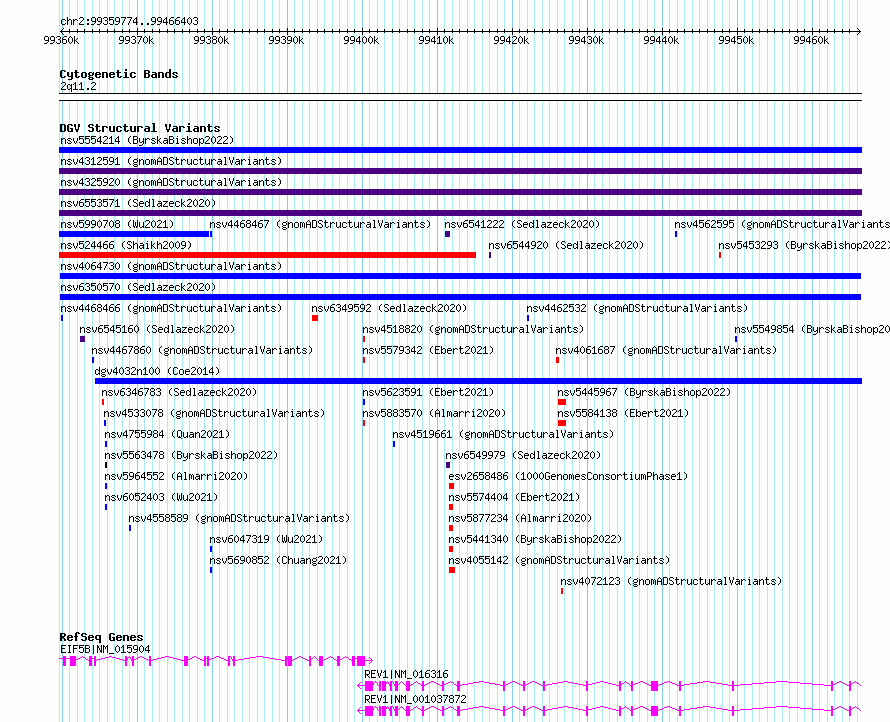Image resolution: width=890 pixels, height=722 pixels.
Task: Click the EIF5B|NM_015904 gene label
Action: pyautogui.click(x=105, y=649)
